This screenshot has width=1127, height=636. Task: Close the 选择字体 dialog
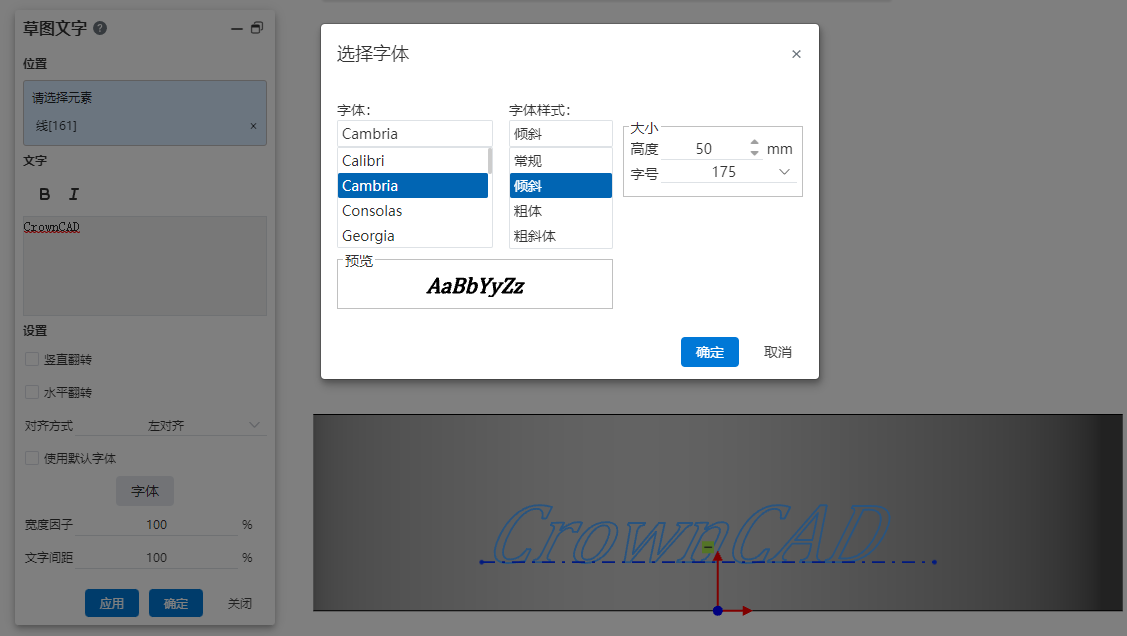click(x=796, y=54)
